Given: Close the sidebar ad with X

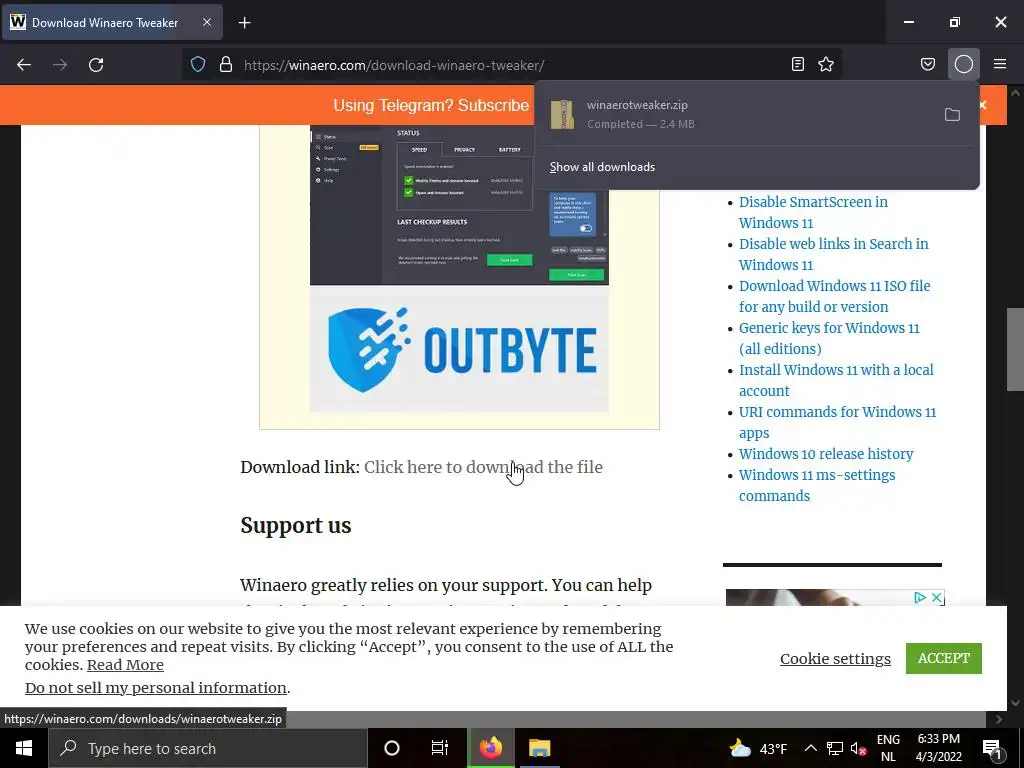Looking at the screenshot, I should click(936, 597).
